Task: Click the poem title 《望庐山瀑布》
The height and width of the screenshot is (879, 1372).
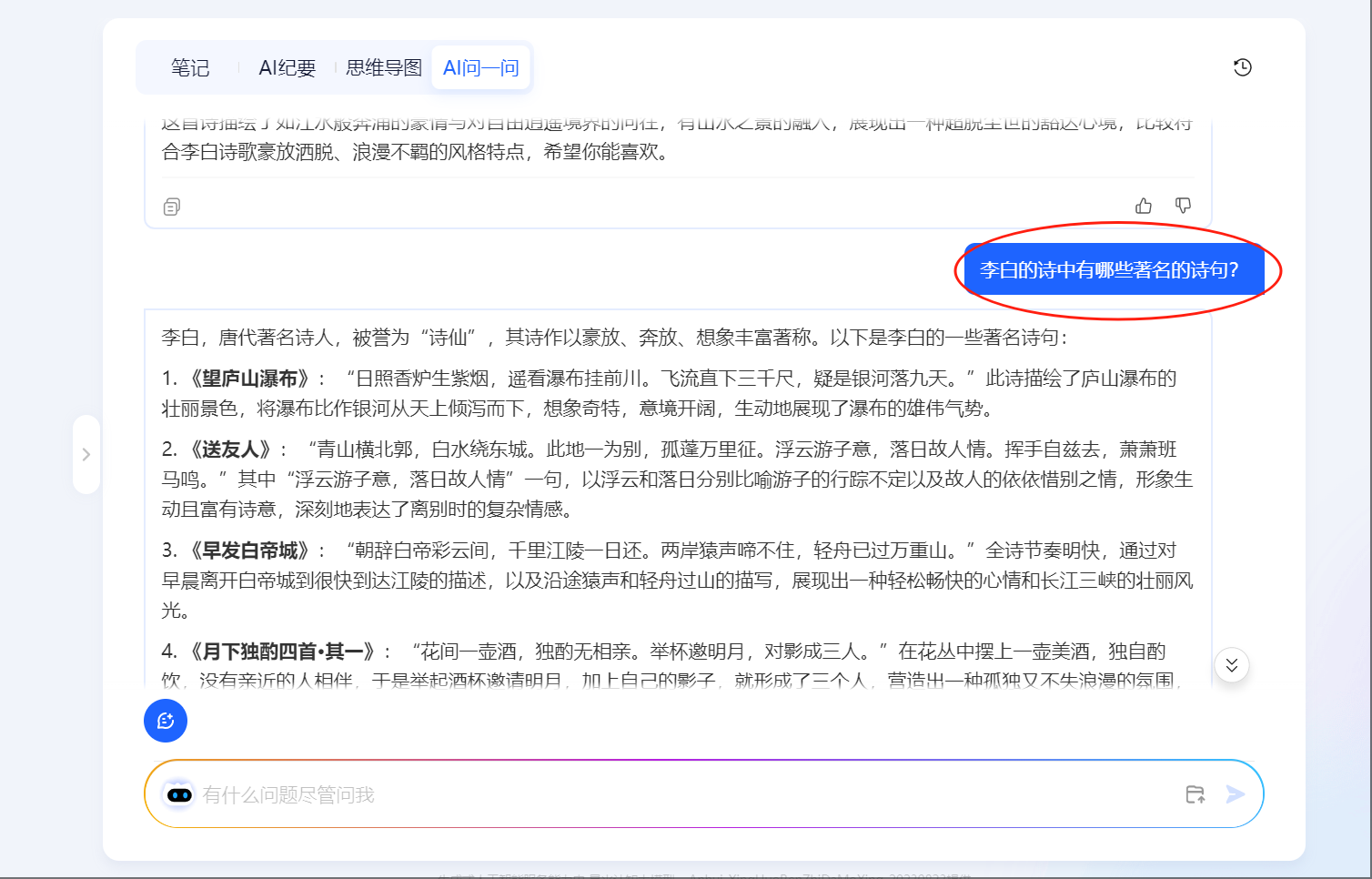Action: coord(250,379)
